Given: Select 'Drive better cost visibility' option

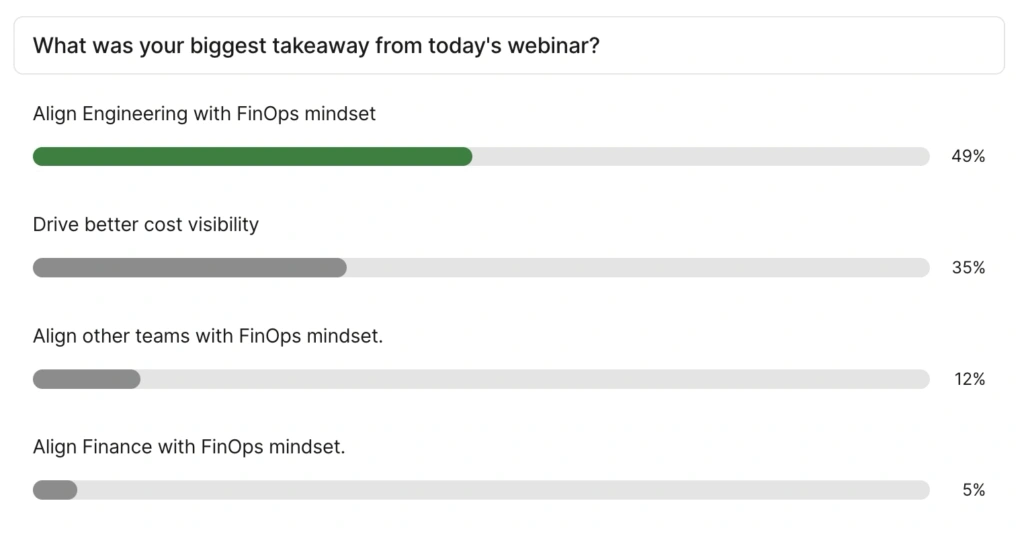Looking at the screenshot, I should point(146,225).
